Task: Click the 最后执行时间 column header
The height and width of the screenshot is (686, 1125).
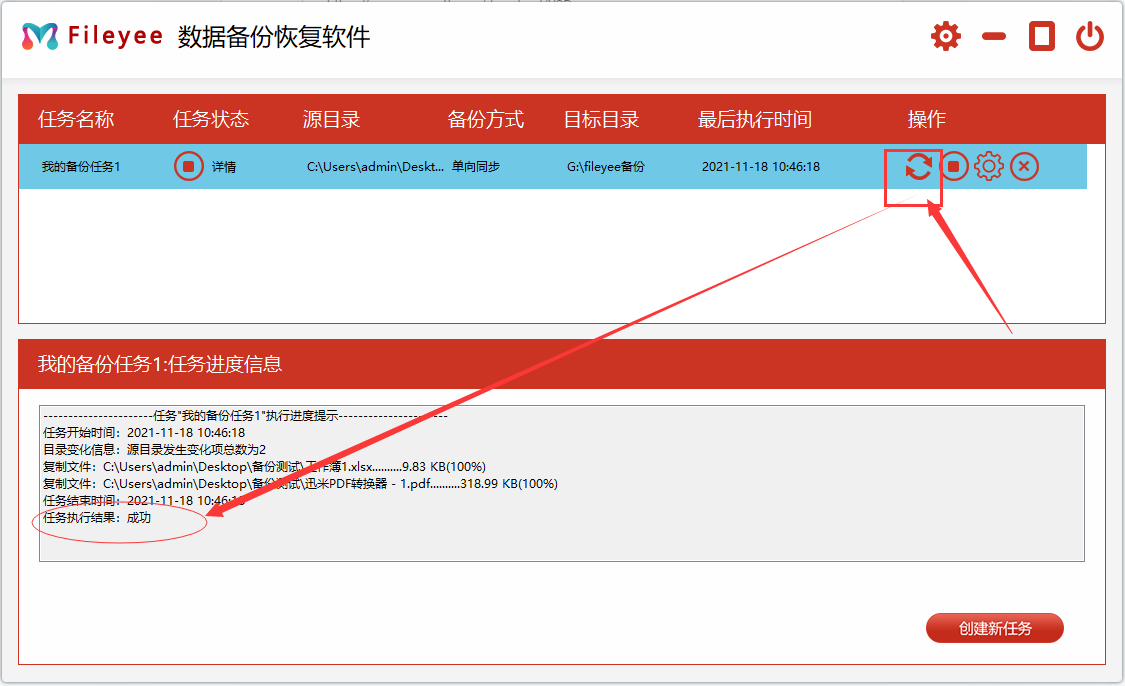Action: 754,120
